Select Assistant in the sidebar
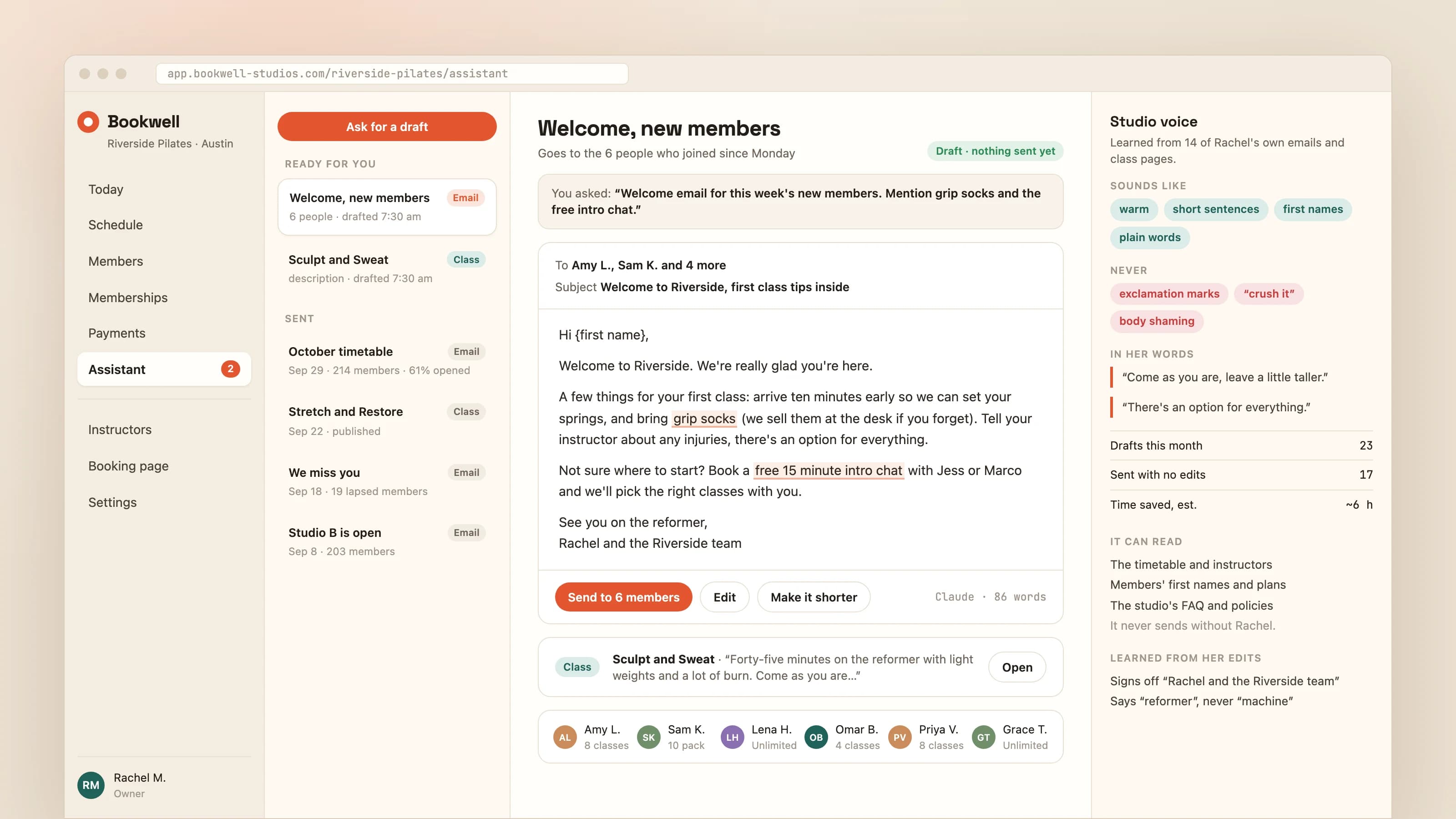The height and width of the screenshot is (819, 1456). coord(164,369)
